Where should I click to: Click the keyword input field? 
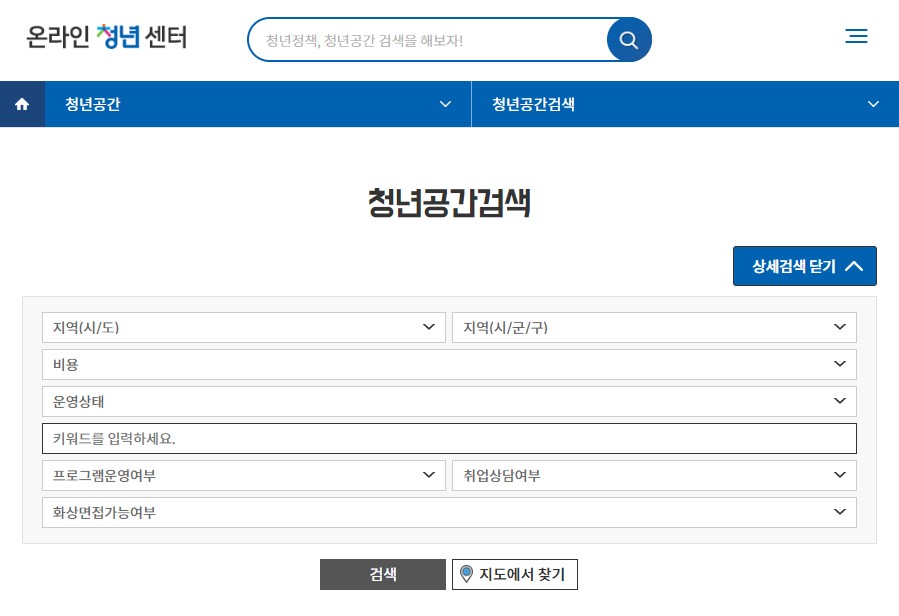[x=449, y=438]
